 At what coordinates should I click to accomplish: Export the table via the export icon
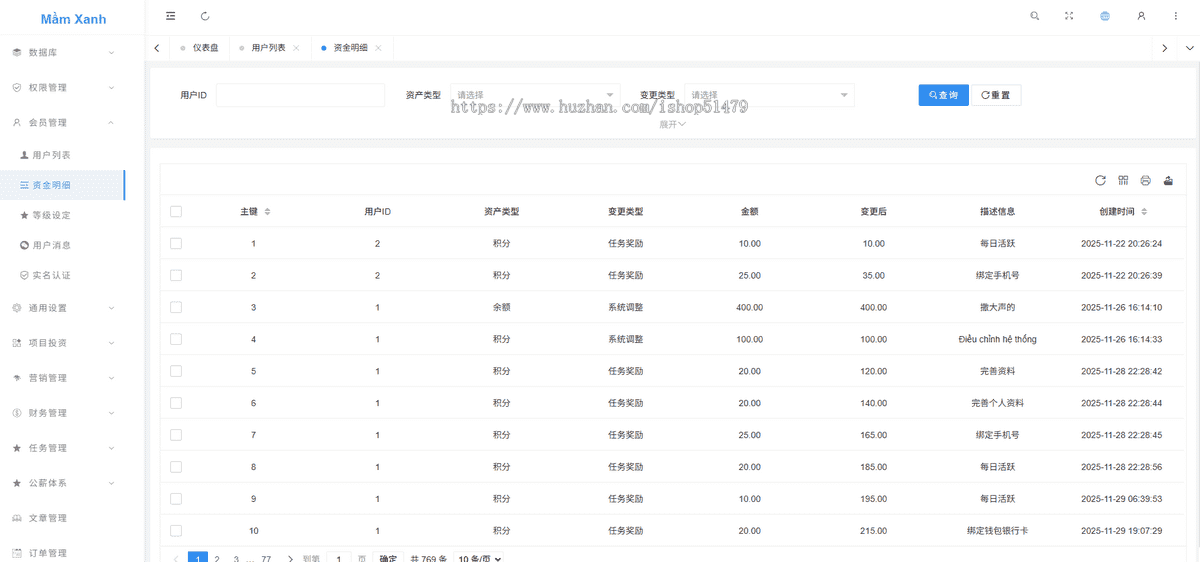point(1168,180)
